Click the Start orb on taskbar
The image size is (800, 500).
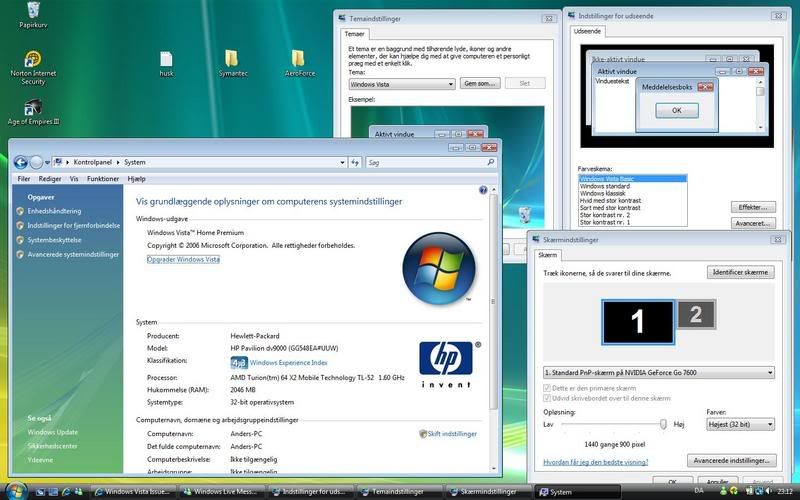(x=16, y=491)
